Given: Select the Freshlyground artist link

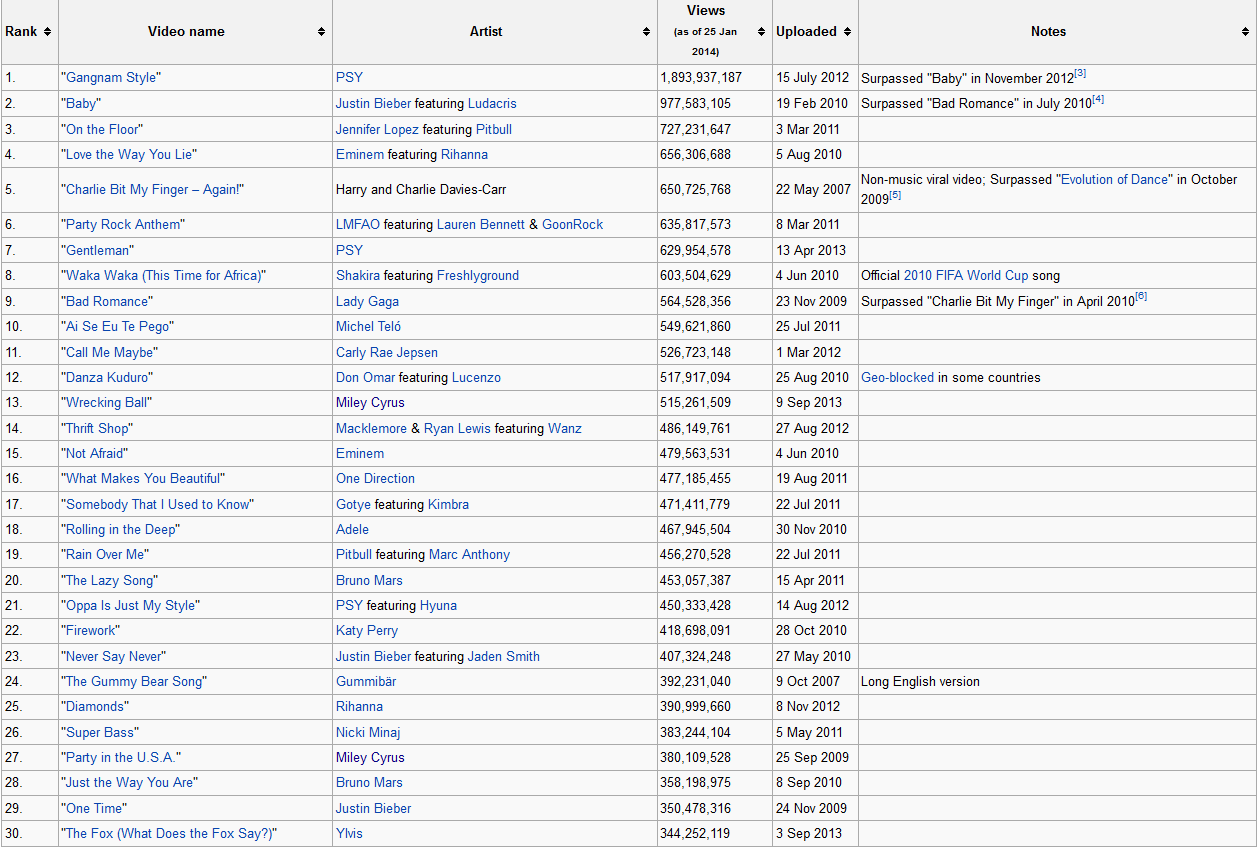Looking at the screenshot, I should pos(478,276).
